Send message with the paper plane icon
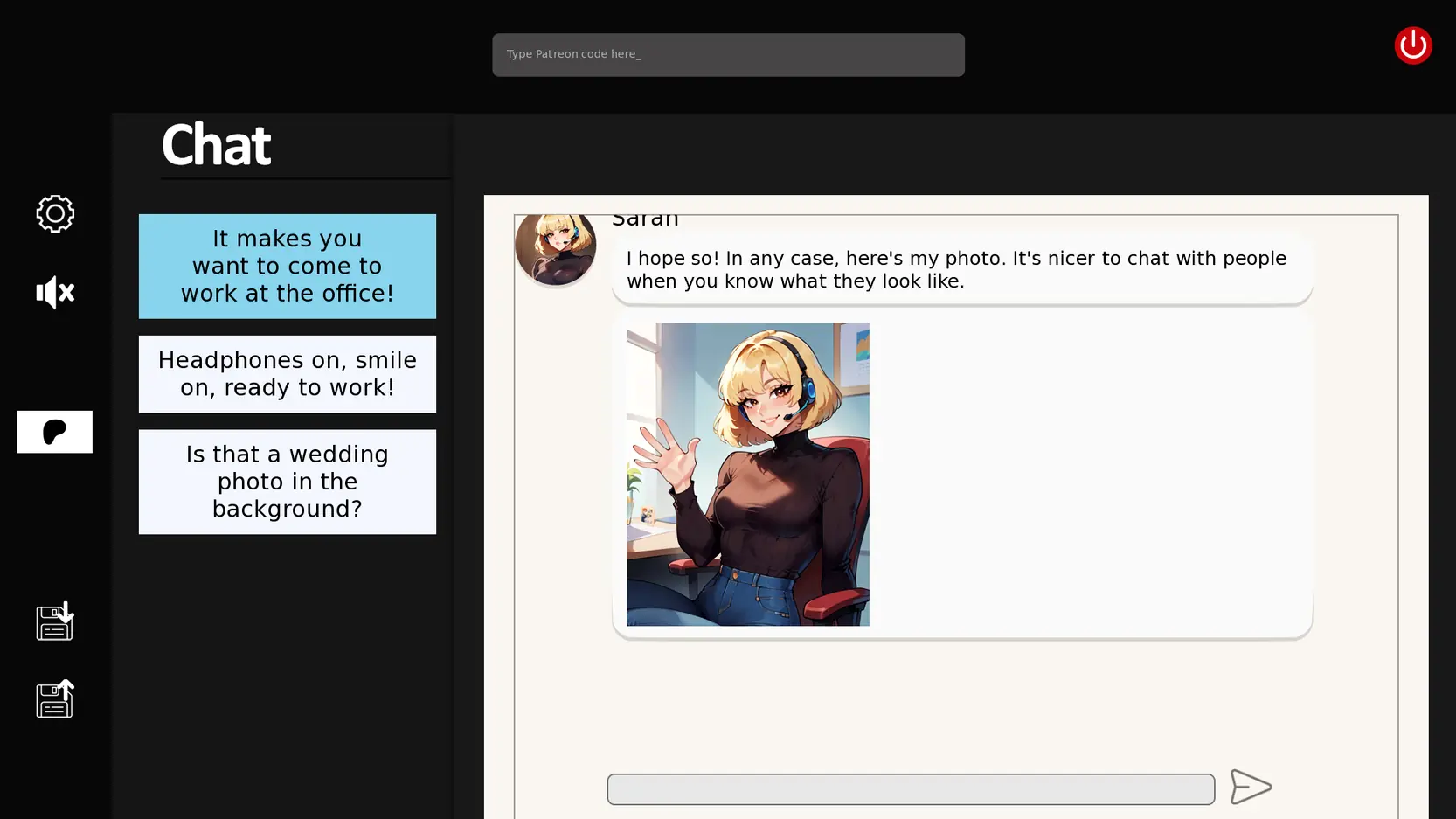 coord(1250,787)
